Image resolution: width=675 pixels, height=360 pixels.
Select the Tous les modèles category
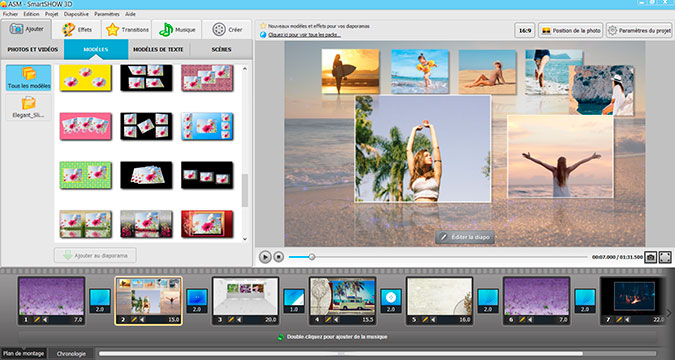pos(29,78)
